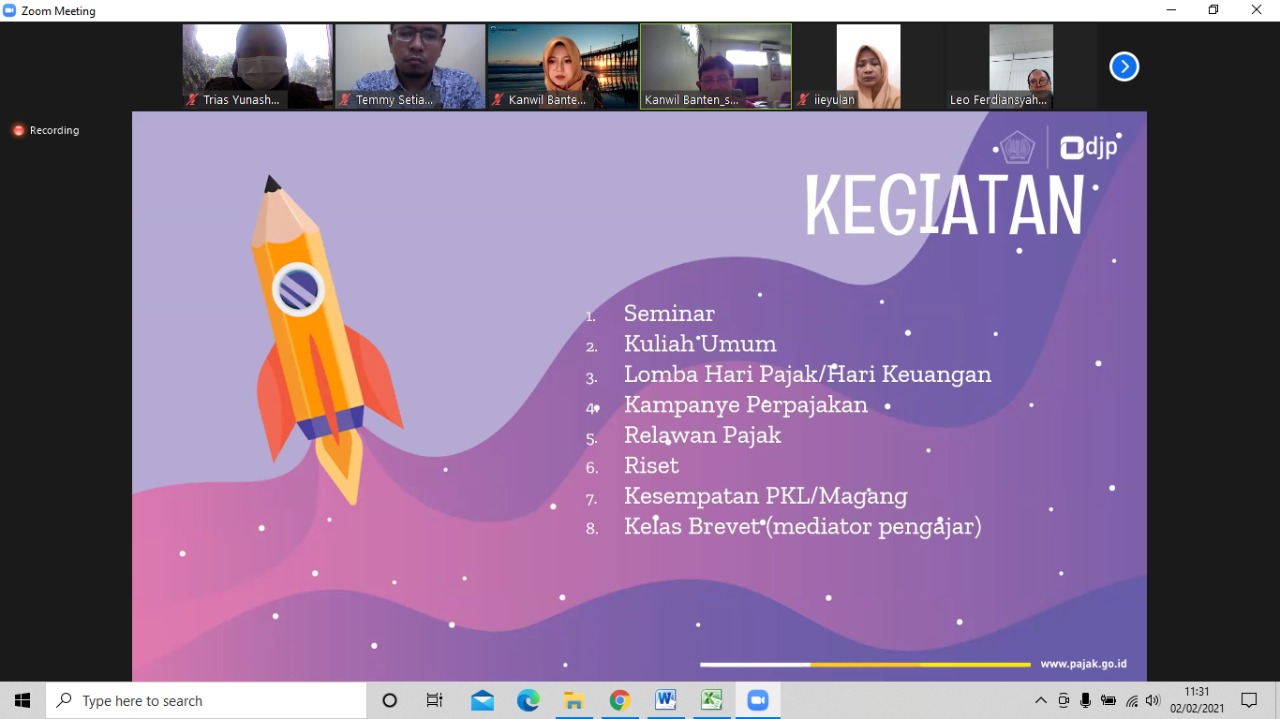Click the 'Type here to search' box
The height and width of the screenshot is (719, 1280).
tap(206, 700)
